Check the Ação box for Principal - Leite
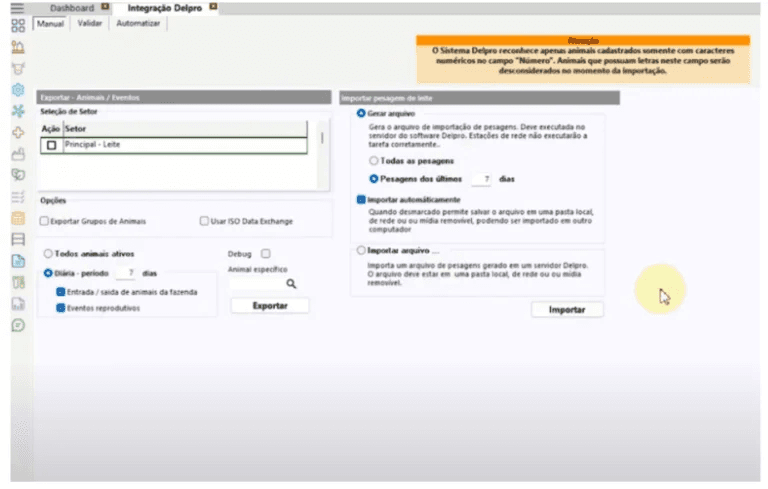 click(51, 146)
